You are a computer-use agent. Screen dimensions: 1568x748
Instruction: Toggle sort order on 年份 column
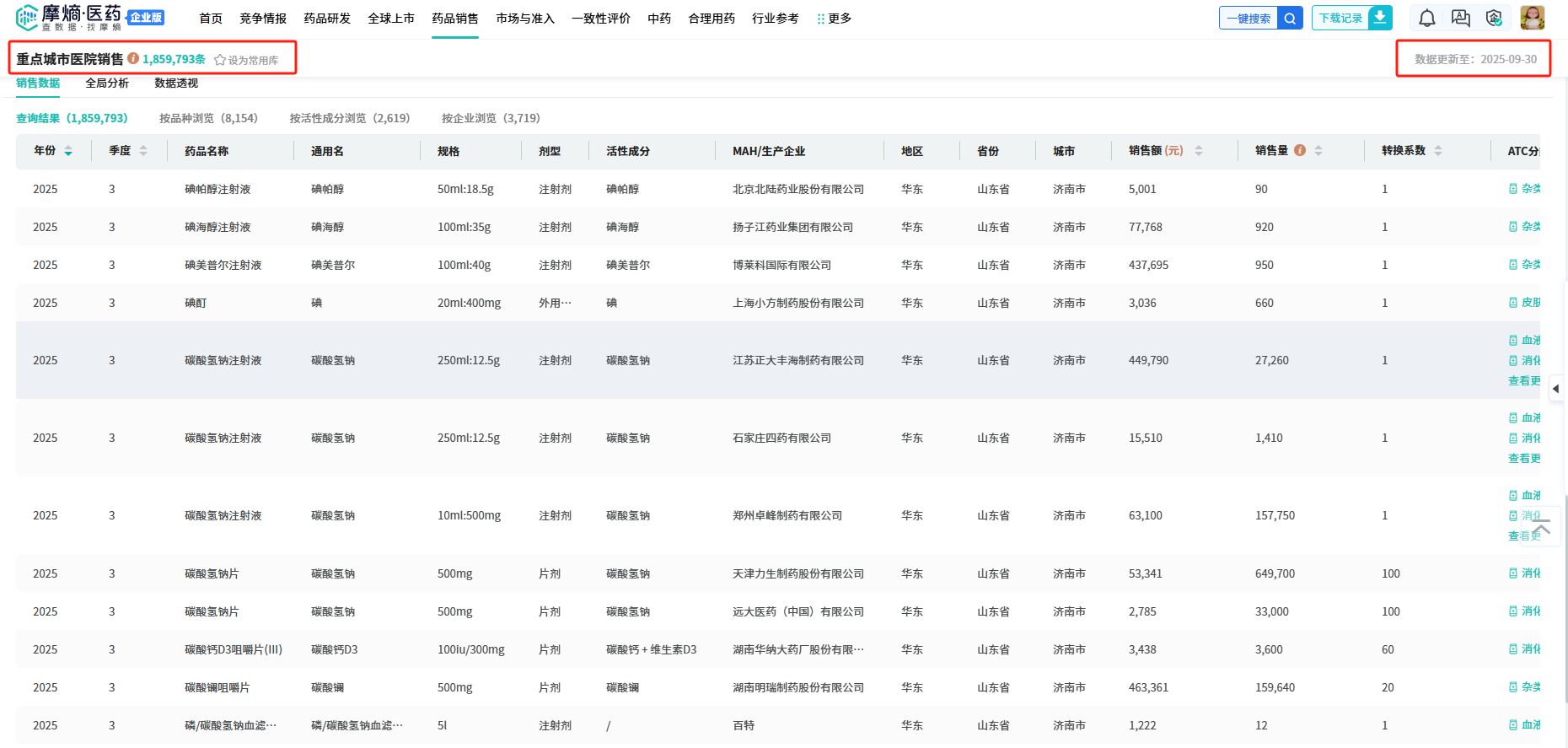tap(68, 151)
